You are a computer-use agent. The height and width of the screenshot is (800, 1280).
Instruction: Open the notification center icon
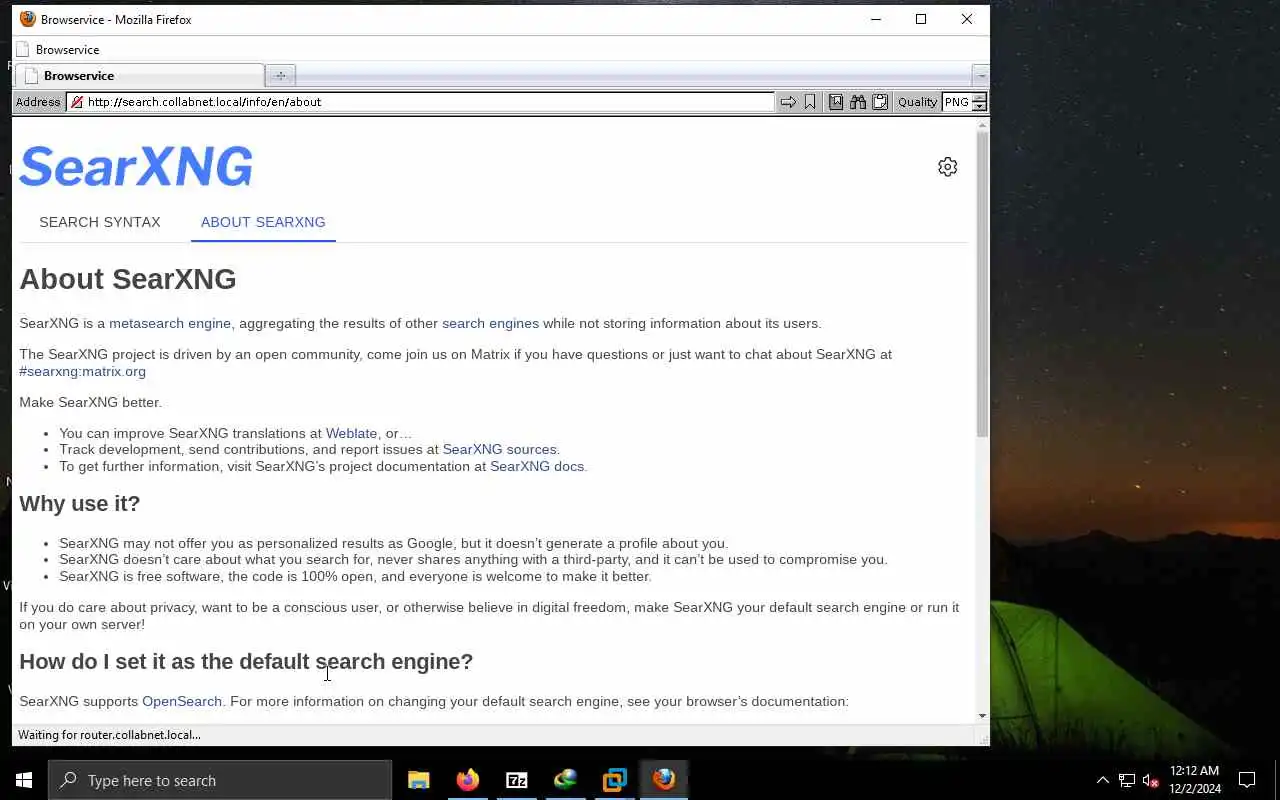pos(1247,781)
